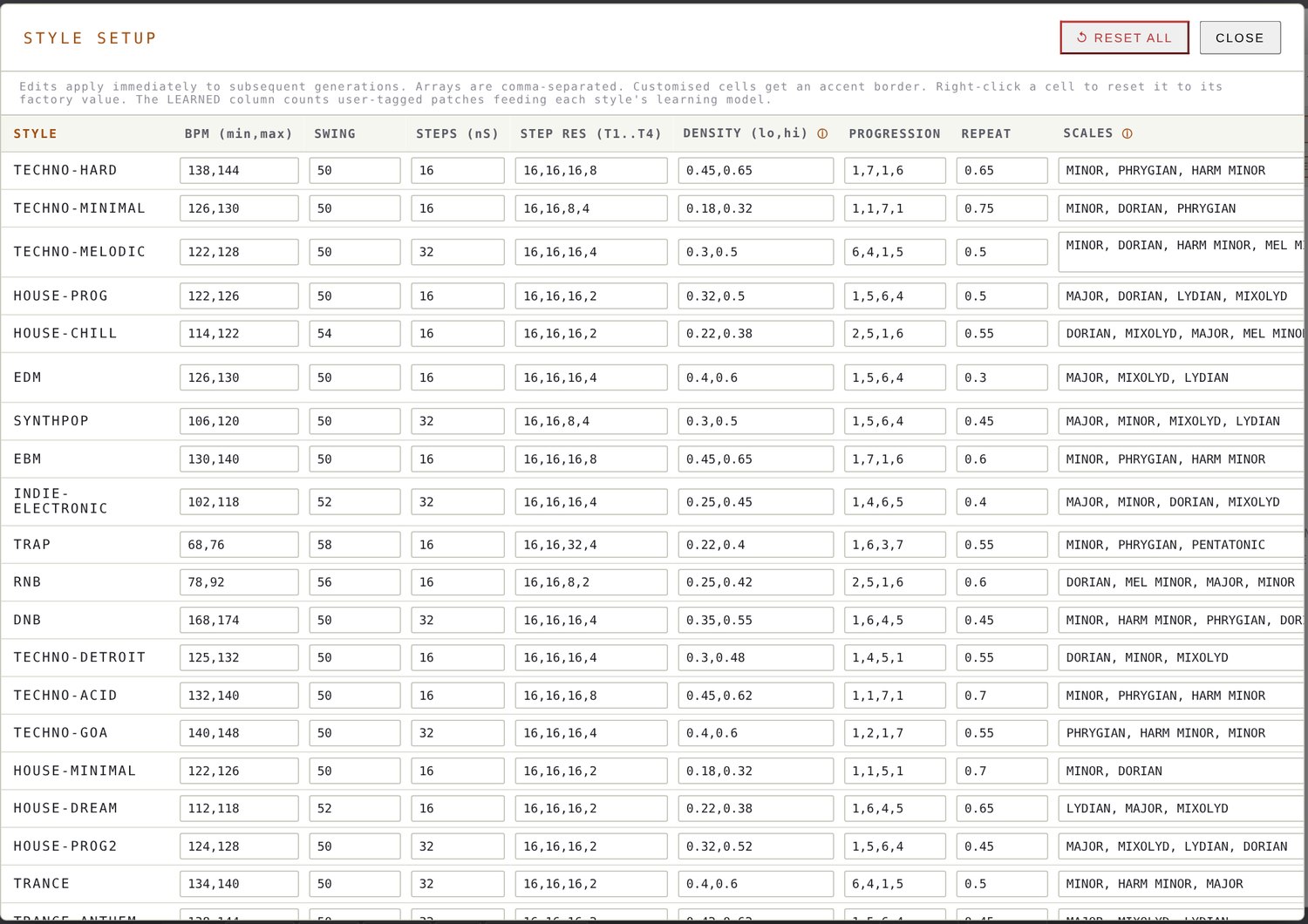
Task: Select the swing field of HOUSE-CHILL
Action: click(354, 334)
